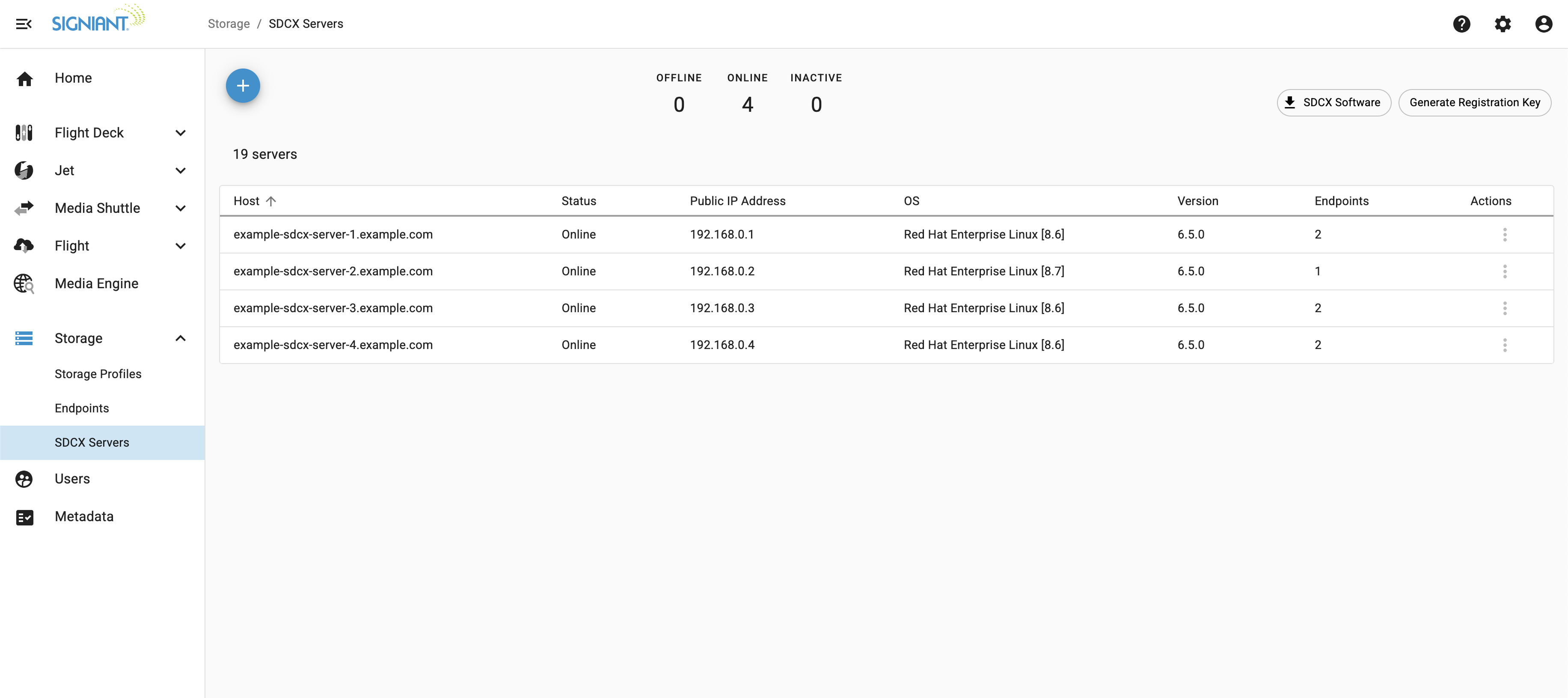
Task: Click the Flight cloud icon
Action: click(x=23, y=245)
